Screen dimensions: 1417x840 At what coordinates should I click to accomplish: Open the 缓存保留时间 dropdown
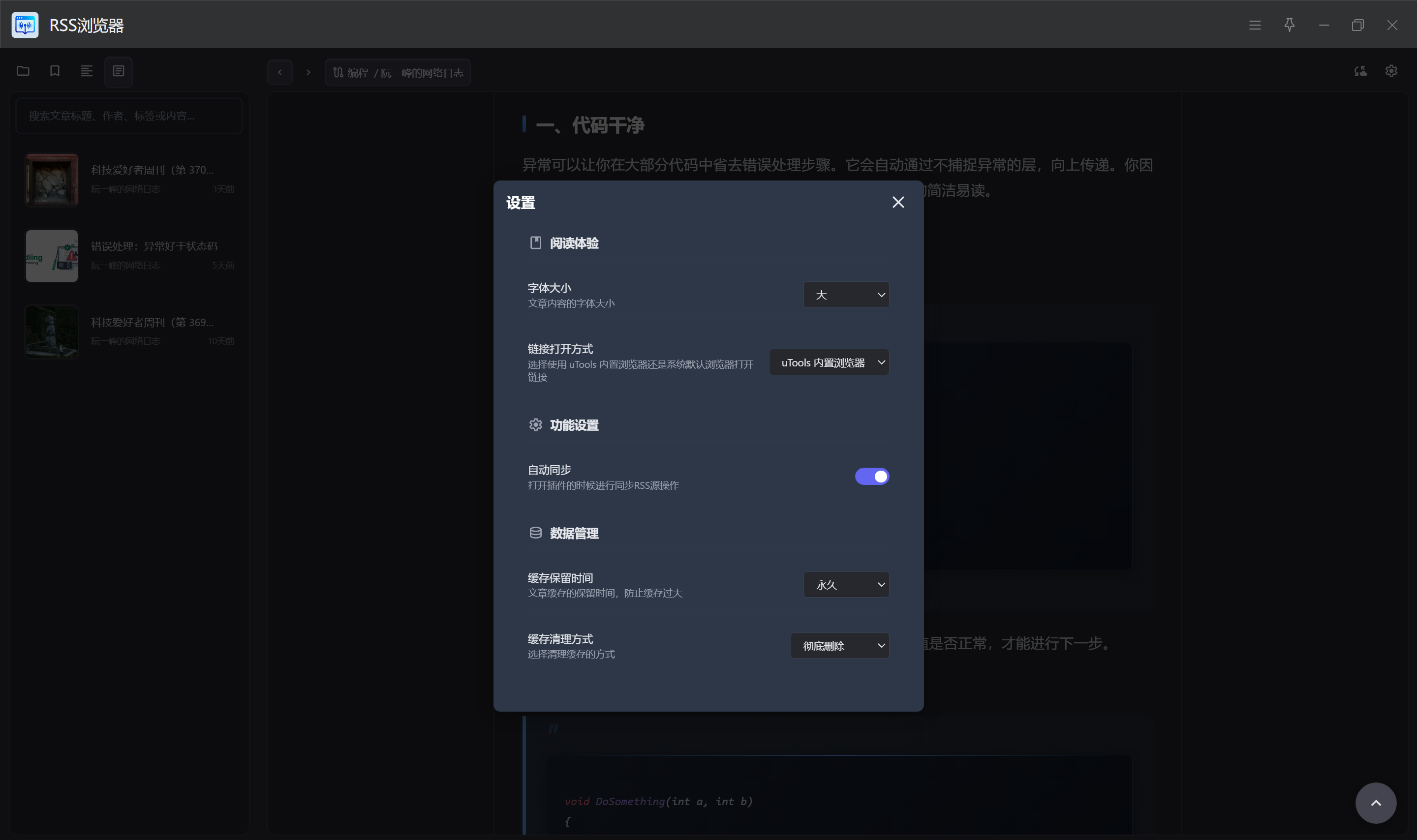(846, 585)
